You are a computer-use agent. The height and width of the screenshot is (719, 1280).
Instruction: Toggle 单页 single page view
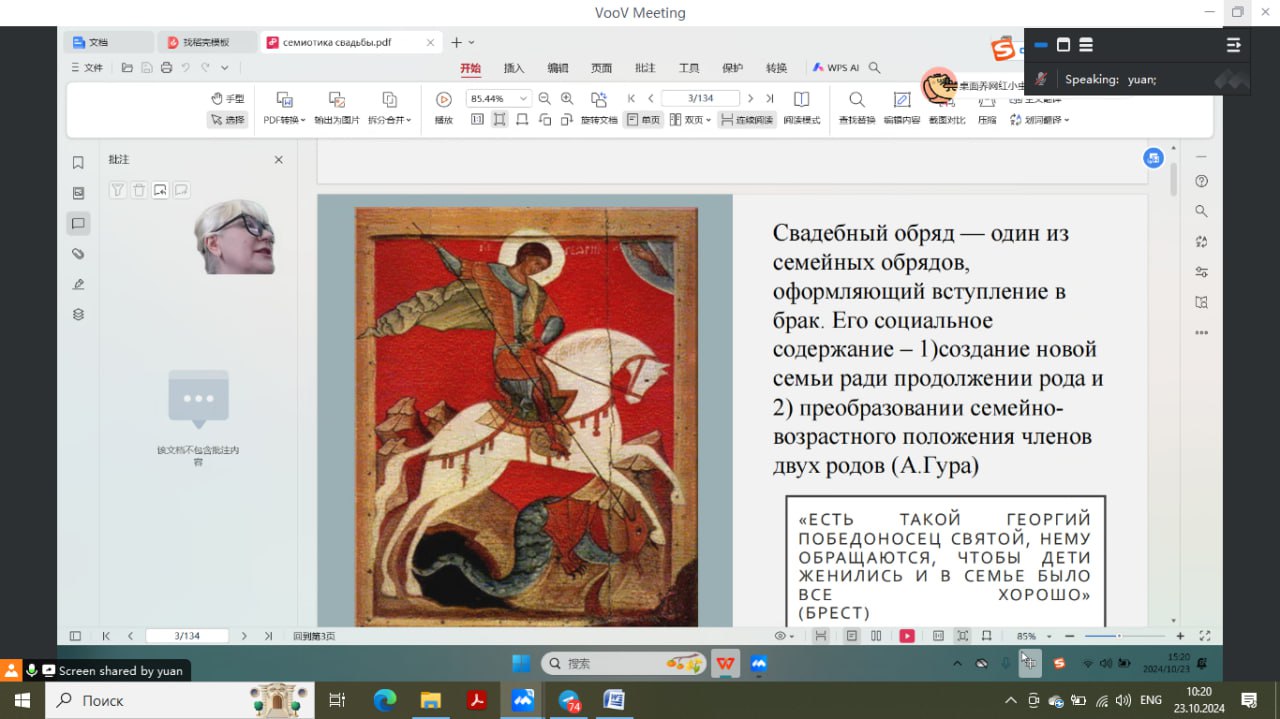[643, 120]
